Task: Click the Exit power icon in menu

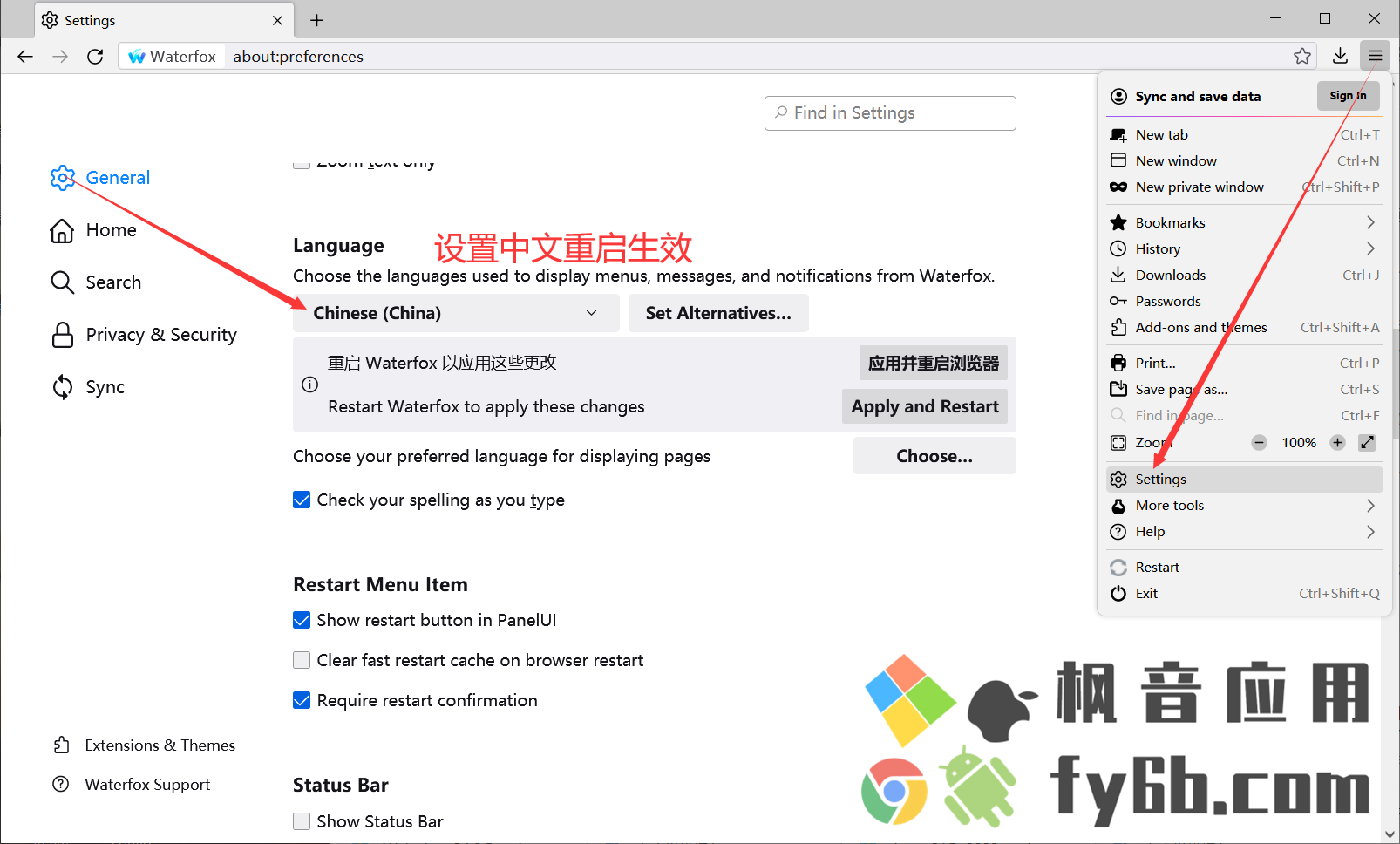Action: (x=1118, y=594)
